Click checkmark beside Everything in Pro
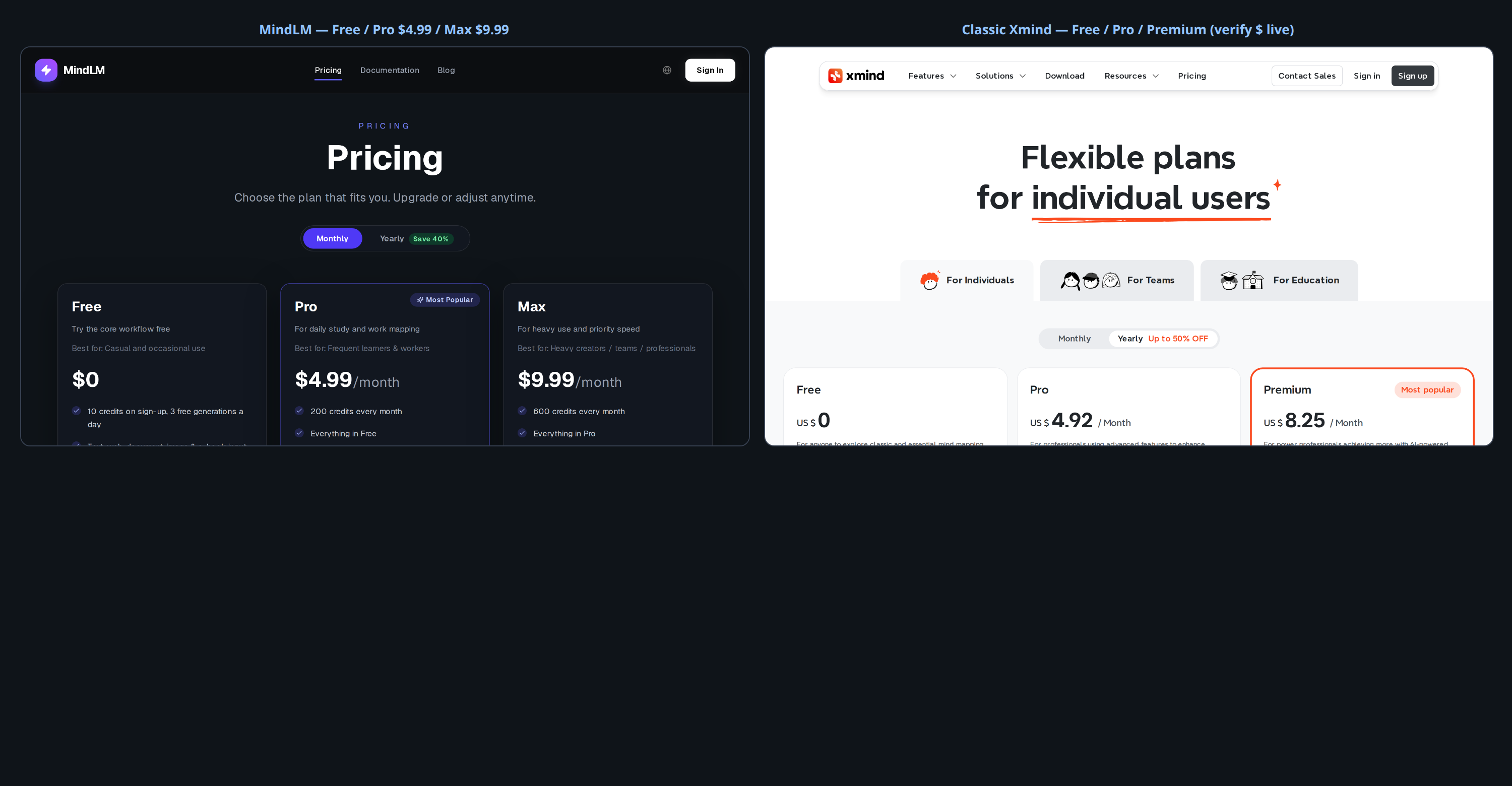 [x=522, y=433]
